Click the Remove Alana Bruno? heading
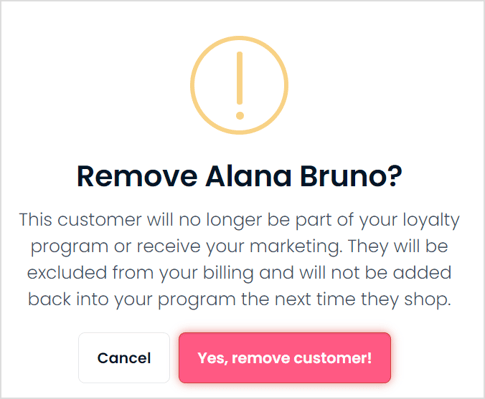 point(240,176)
